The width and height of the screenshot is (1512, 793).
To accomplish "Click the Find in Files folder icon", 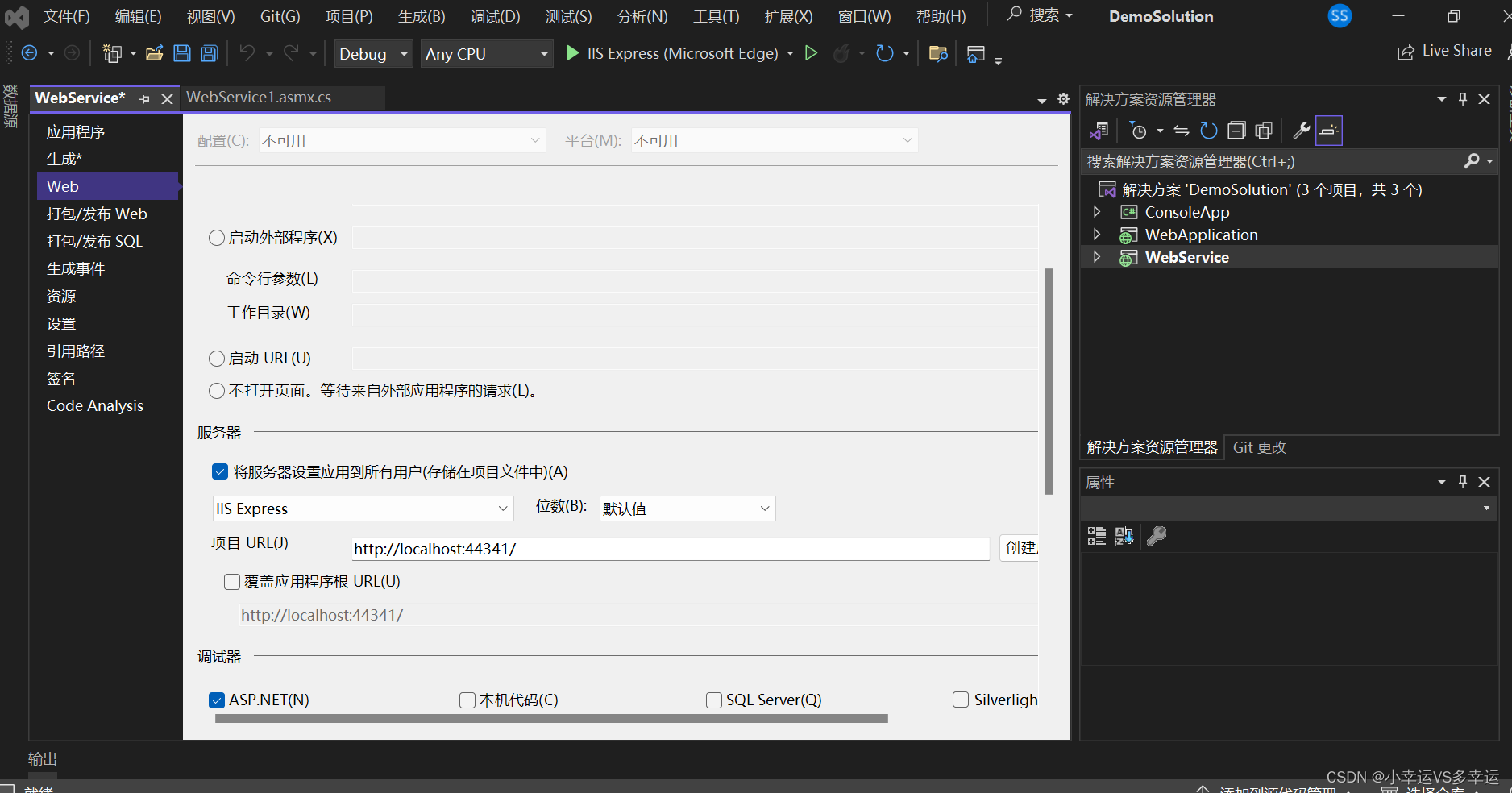I will 938,53.
